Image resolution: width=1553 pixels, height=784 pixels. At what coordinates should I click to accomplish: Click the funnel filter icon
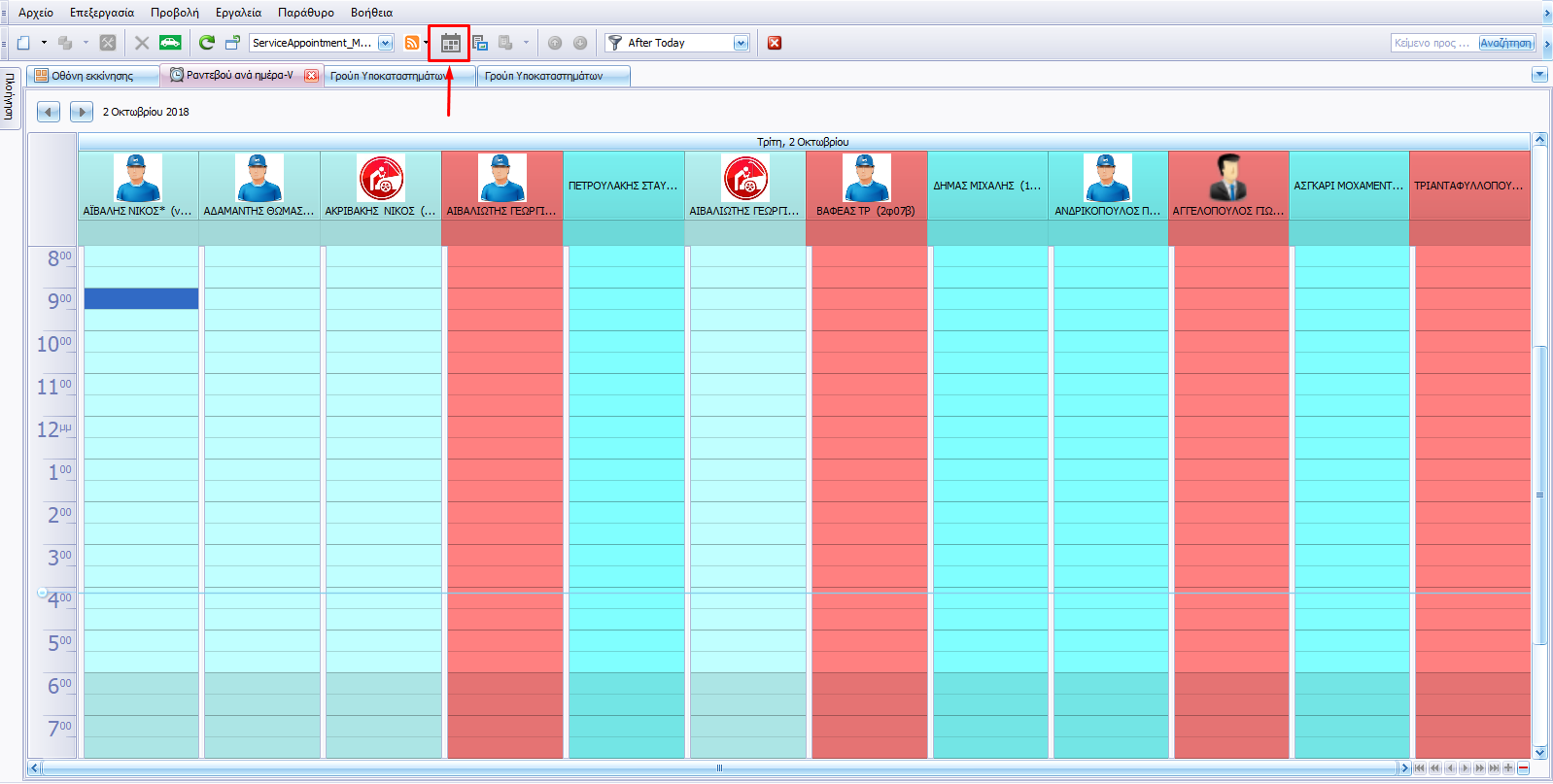coord(615,43)
